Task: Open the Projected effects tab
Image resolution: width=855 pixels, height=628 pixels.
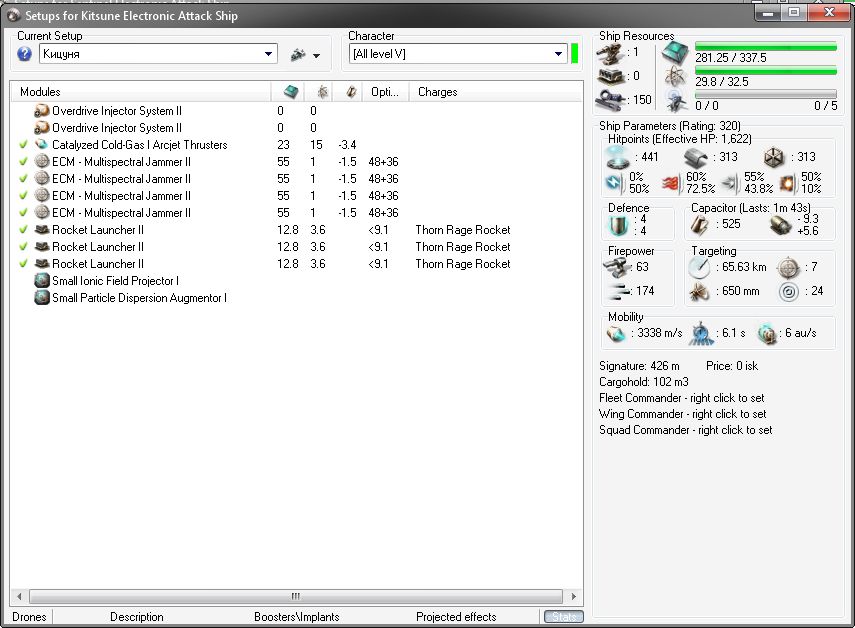Action: pos(456,617)
